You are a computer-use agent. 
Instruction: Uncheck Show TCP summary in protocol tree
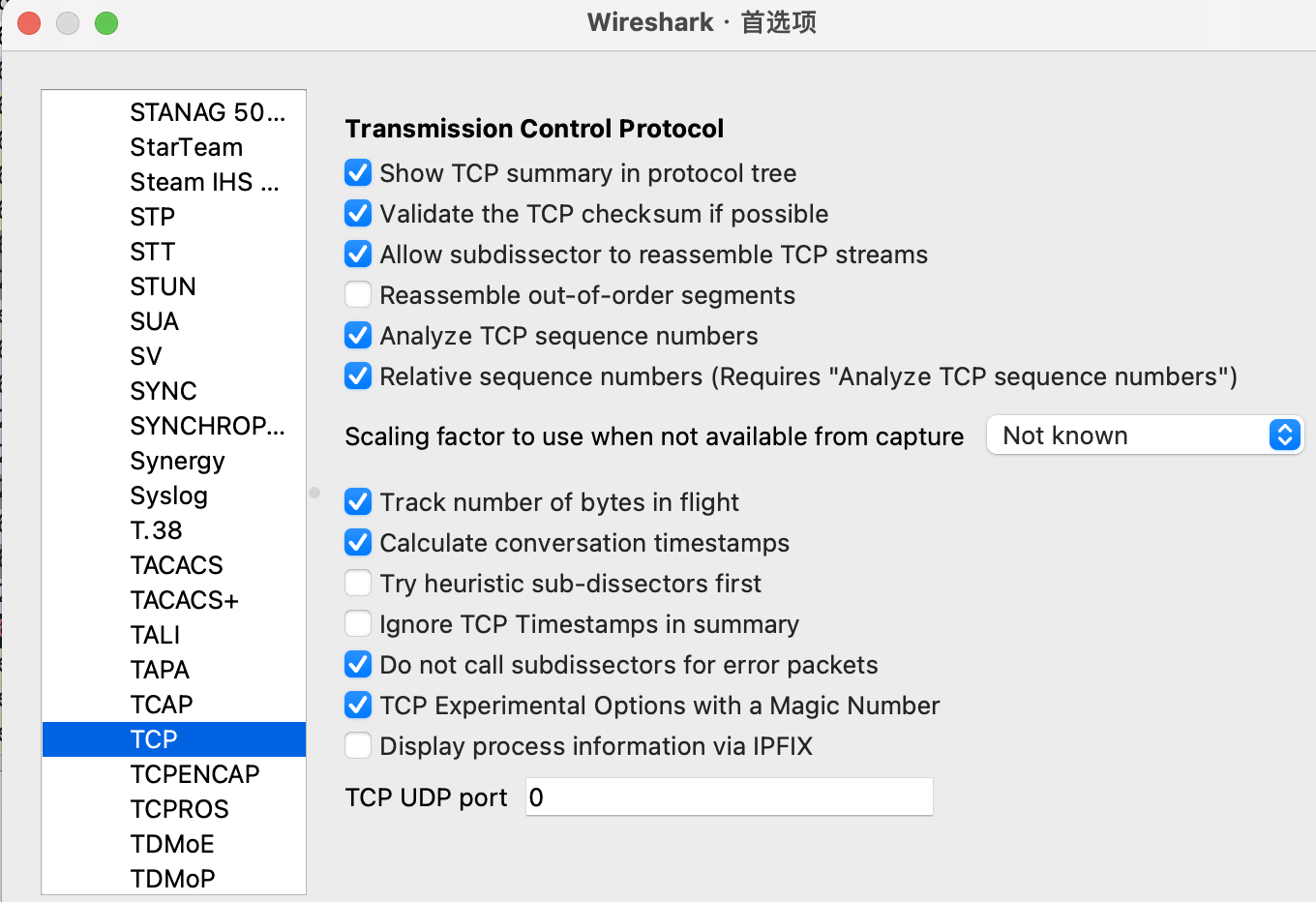point(358,173)
